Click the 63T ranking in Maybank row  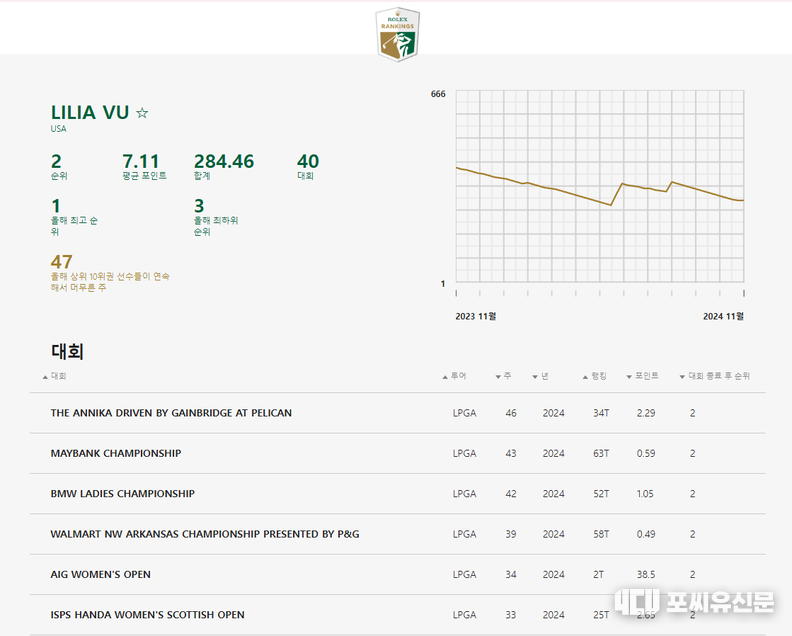601,454
